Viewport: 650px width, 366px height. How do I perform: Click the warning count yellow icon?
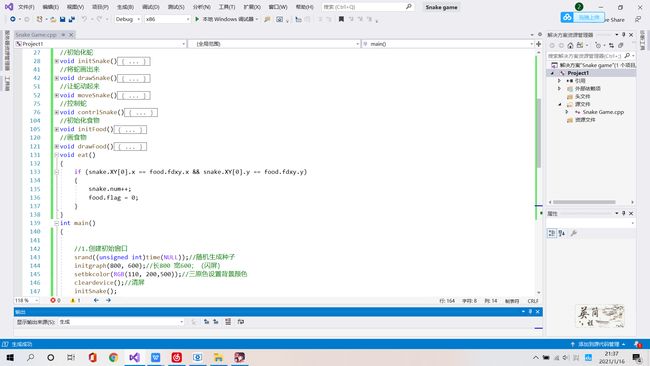coord(73,300)
